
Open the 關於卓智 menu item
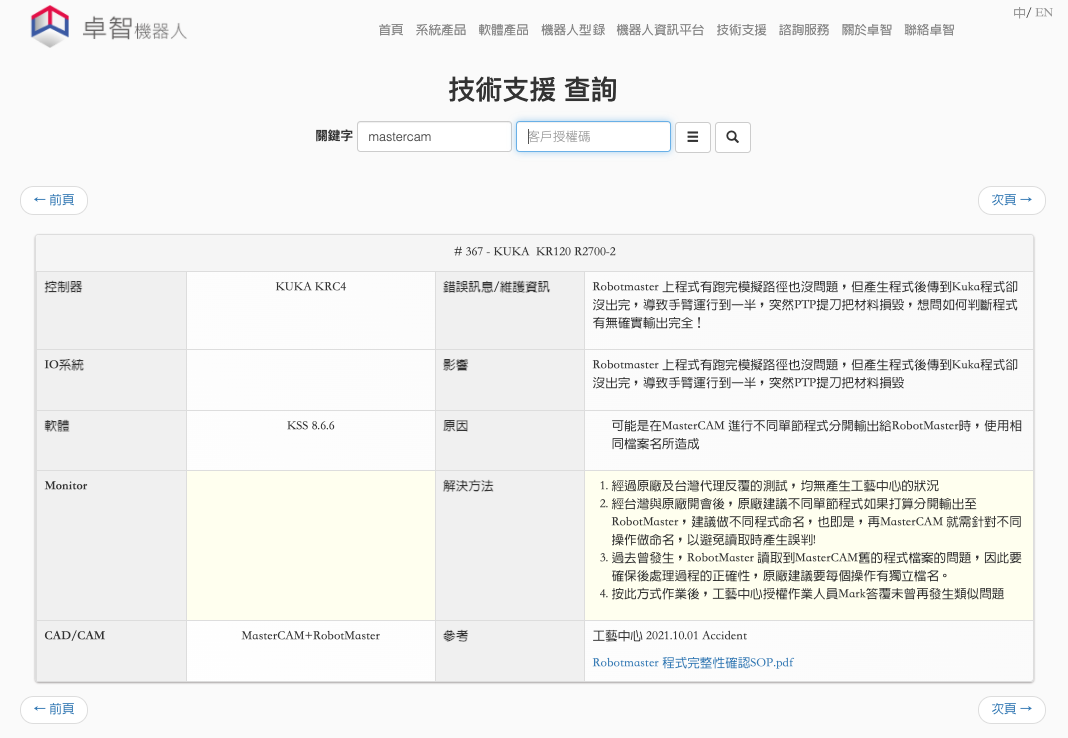pyautogui.click(x=867, y=30)
